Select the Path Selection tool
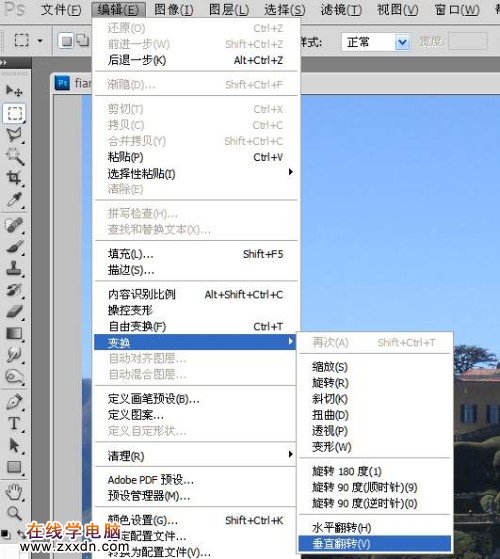The image size is (500, 559). (14, 445)
